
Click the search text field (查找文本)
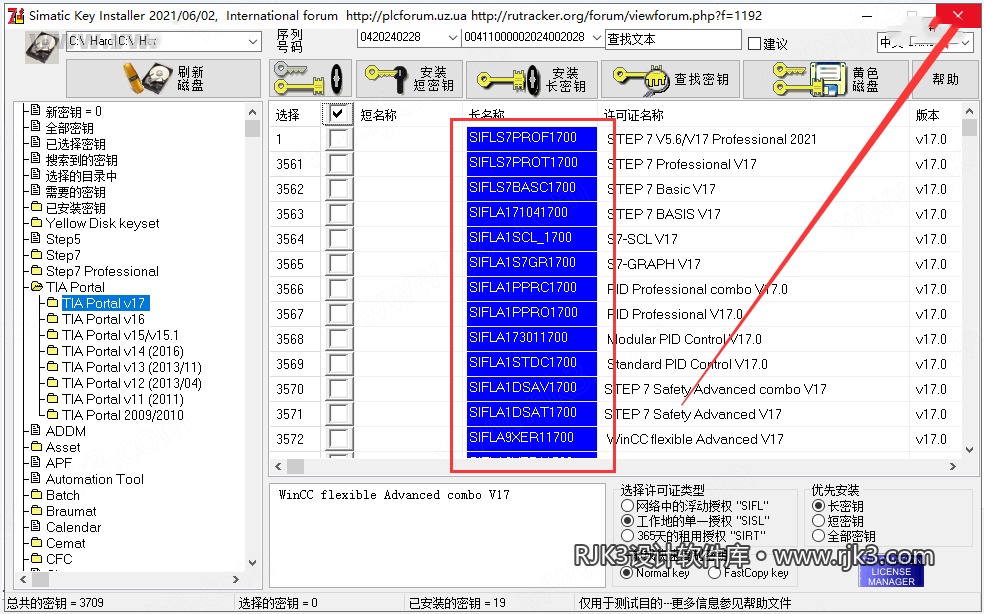pyautogui.click(x=672, y=40)
